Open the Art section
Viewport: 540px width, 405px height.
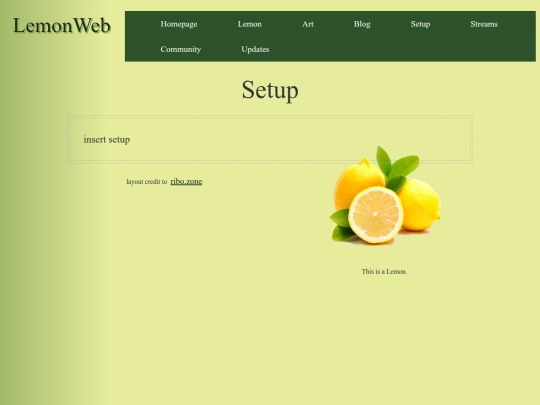pyautogui.click(x=308, y=24)
